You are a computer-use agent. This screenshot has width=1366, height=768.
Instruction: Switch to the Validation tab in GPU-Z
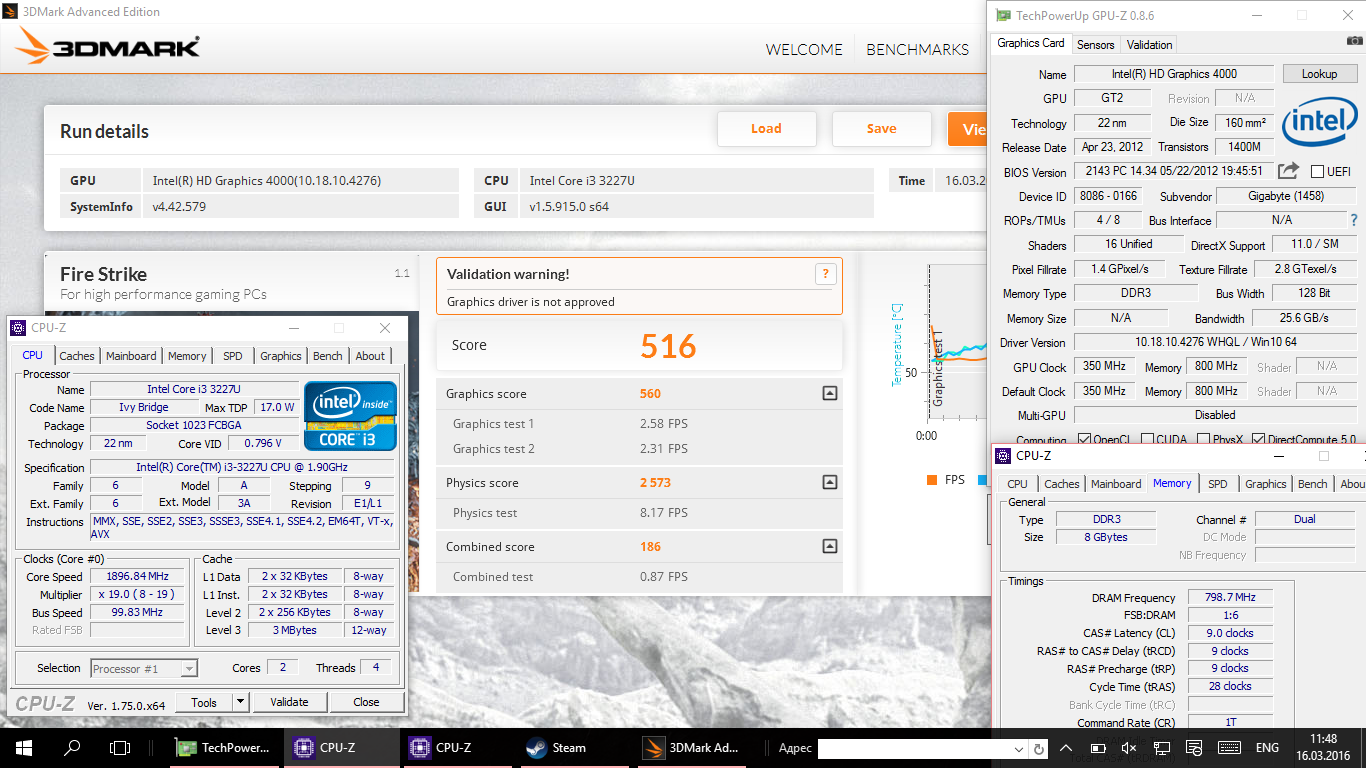click(1149, 45)
